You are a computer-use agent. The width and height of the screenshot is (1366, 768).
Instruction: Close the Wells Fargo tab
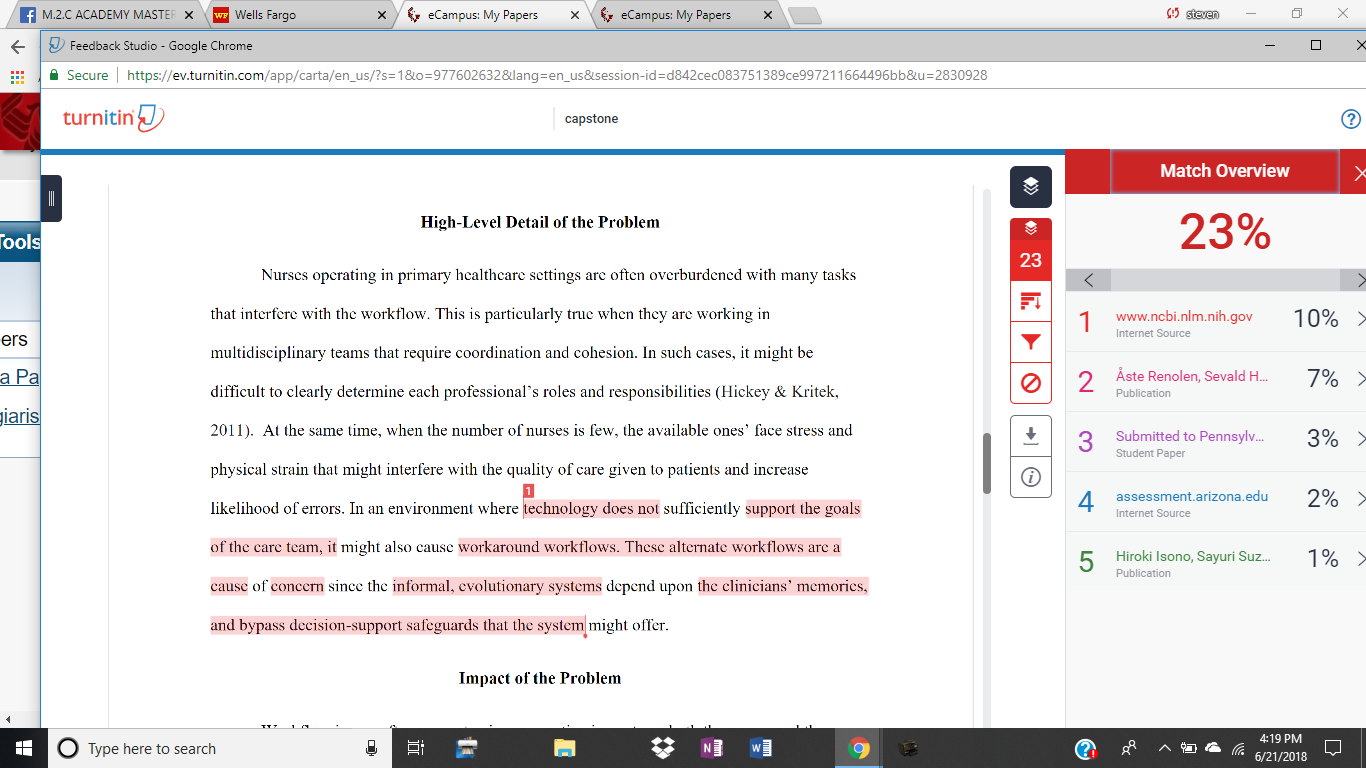click(380, 16)
